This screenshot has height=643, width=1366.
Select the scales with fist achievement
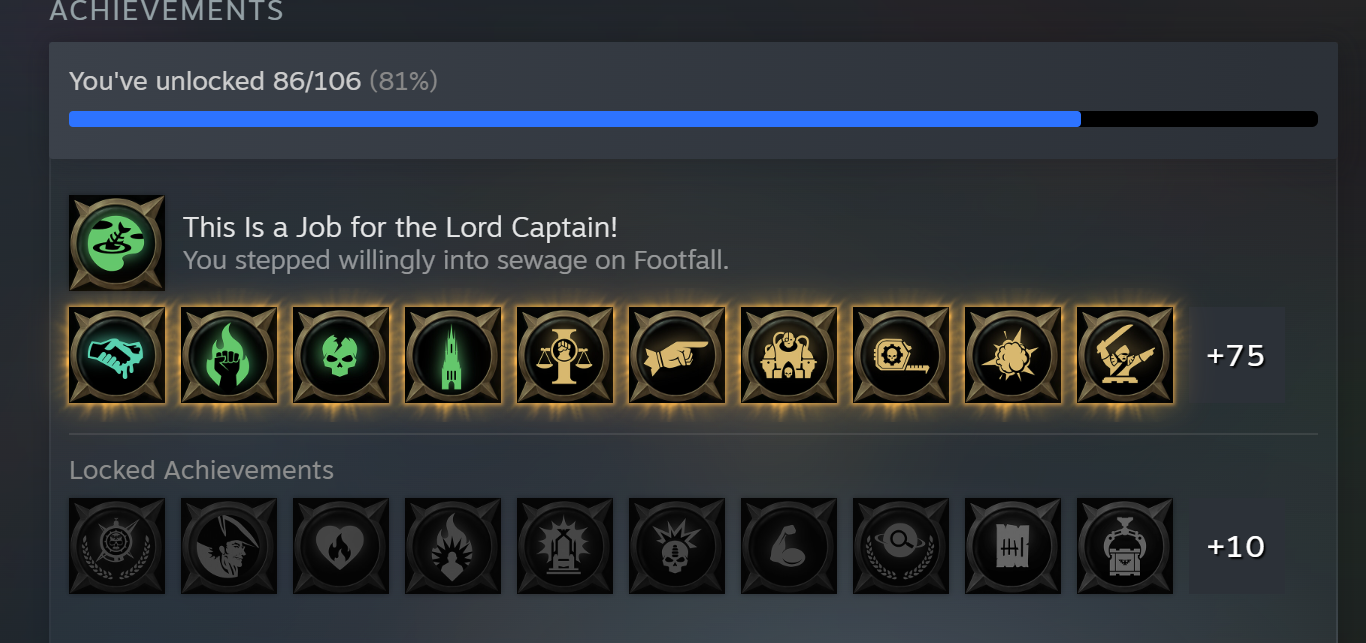565,355
